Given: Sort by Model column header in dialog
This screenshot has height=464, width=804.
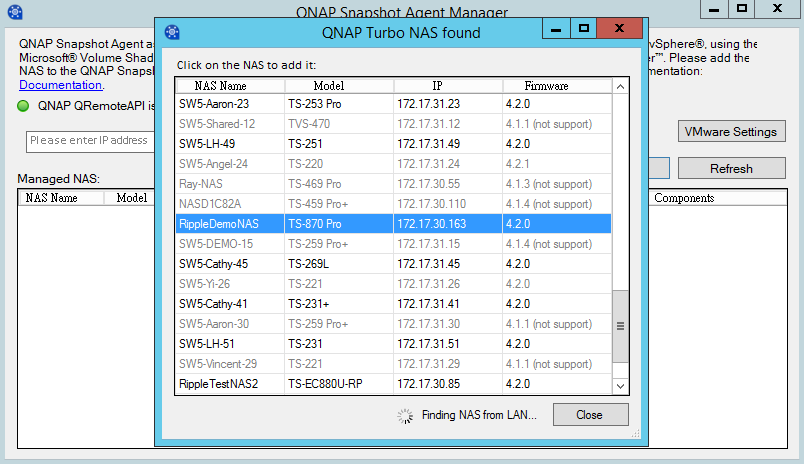Looking at the screenshot, I should point(339,86).
